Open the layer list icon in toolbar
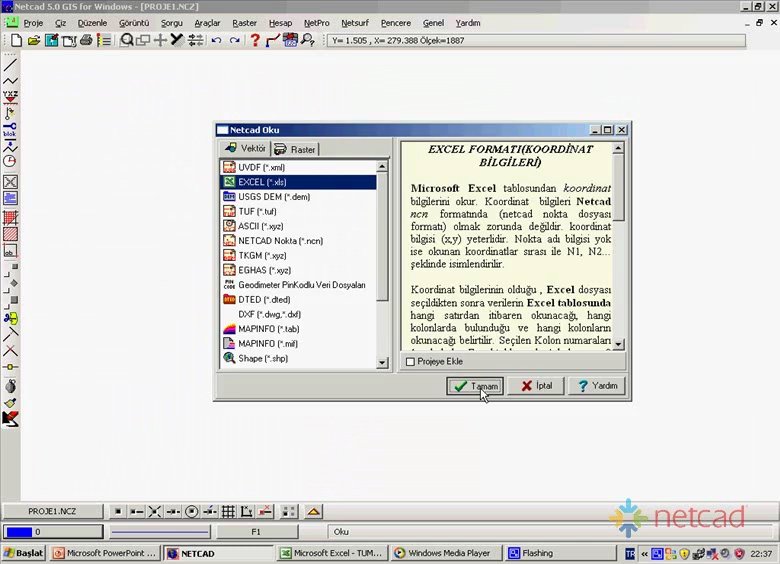 click(104, 40)
